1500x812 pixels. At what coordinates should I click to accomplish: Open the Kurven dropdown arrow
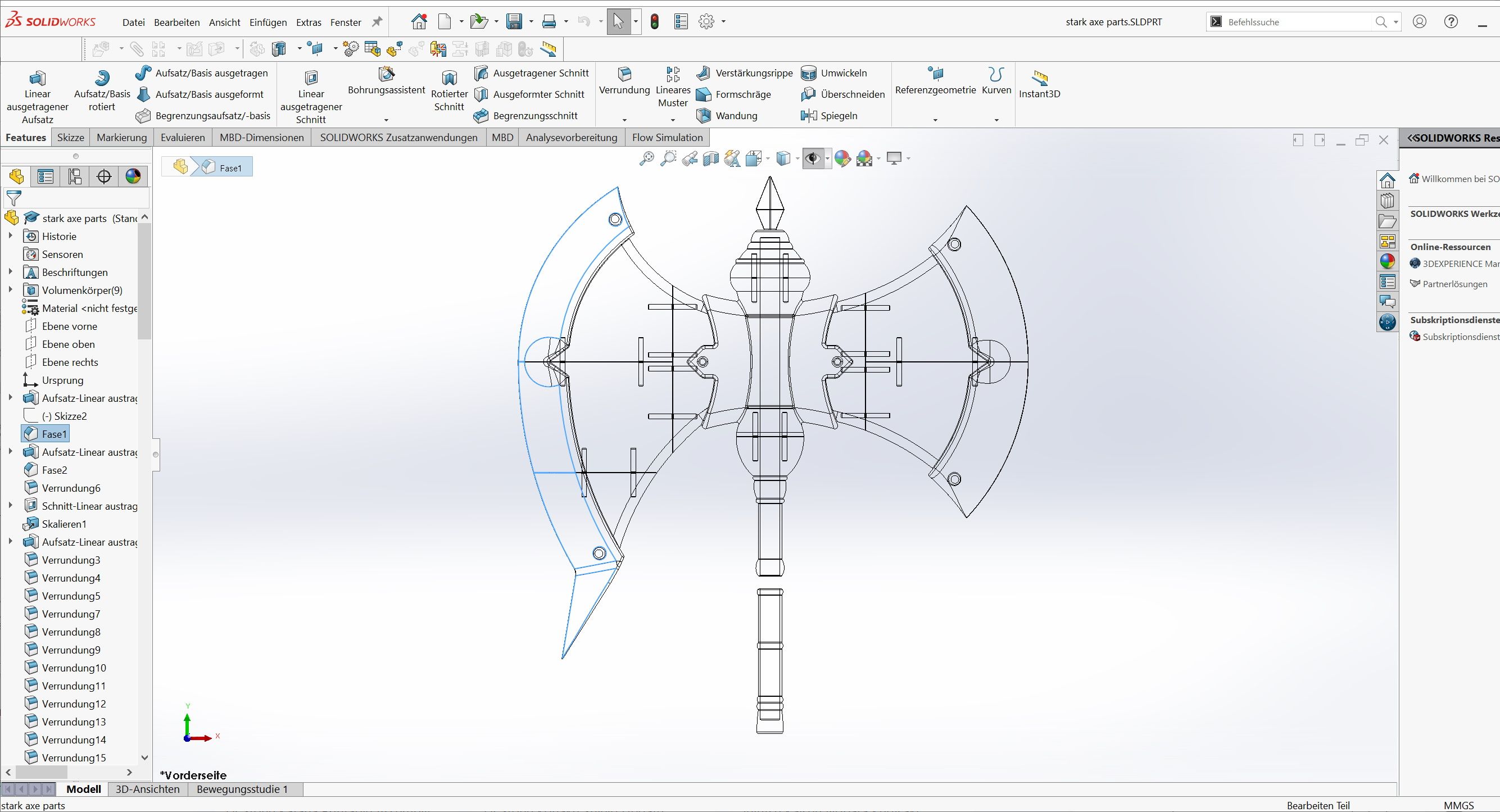996,120
